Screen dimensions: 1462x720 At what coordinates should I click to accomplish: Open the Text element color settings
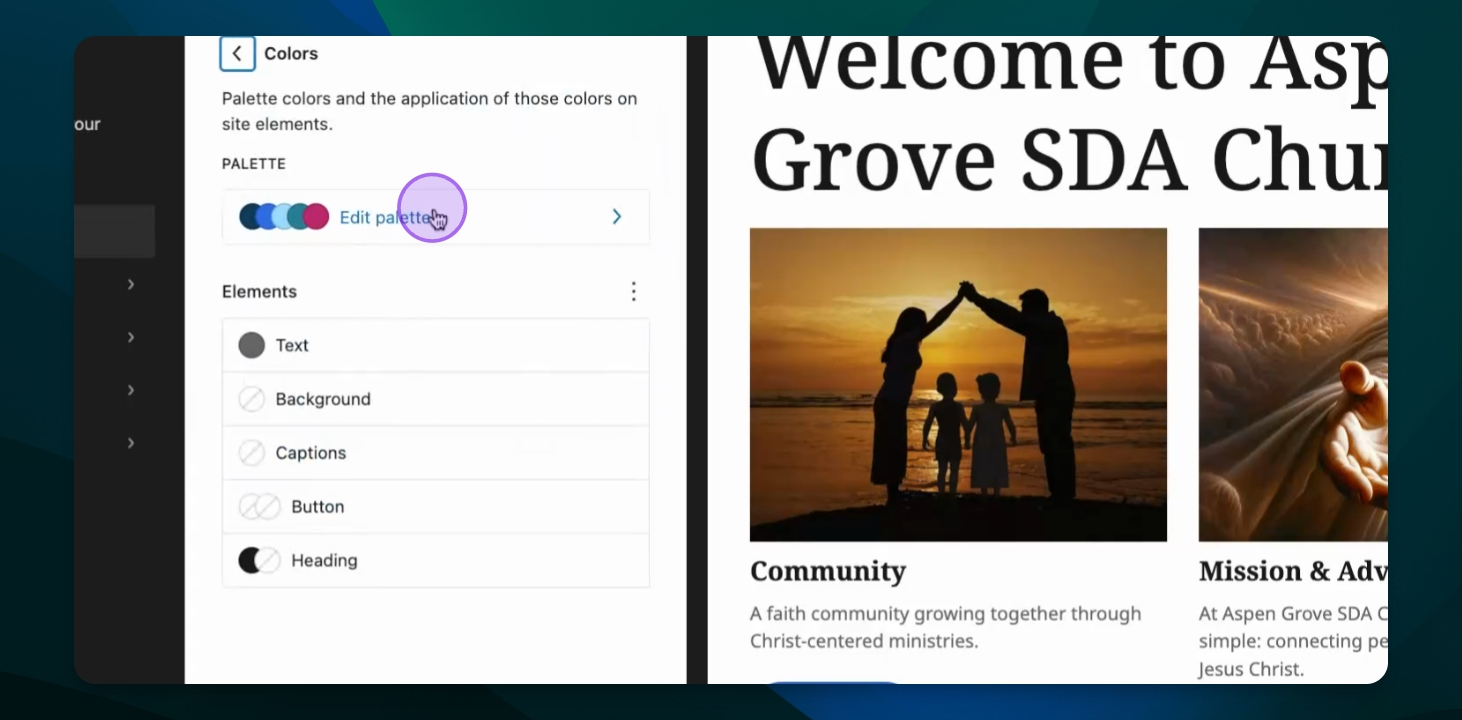436,345
